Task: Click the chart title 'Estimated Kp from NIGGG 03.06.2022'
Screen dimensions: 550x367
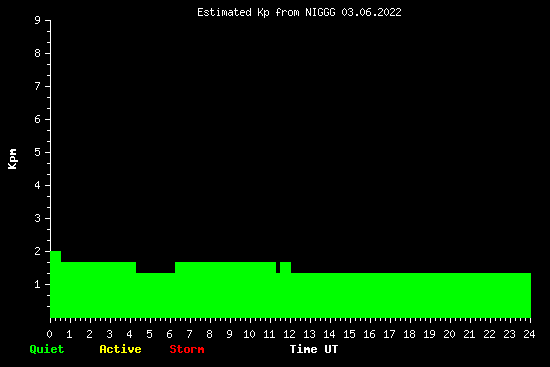Action: tap(299, 13)
